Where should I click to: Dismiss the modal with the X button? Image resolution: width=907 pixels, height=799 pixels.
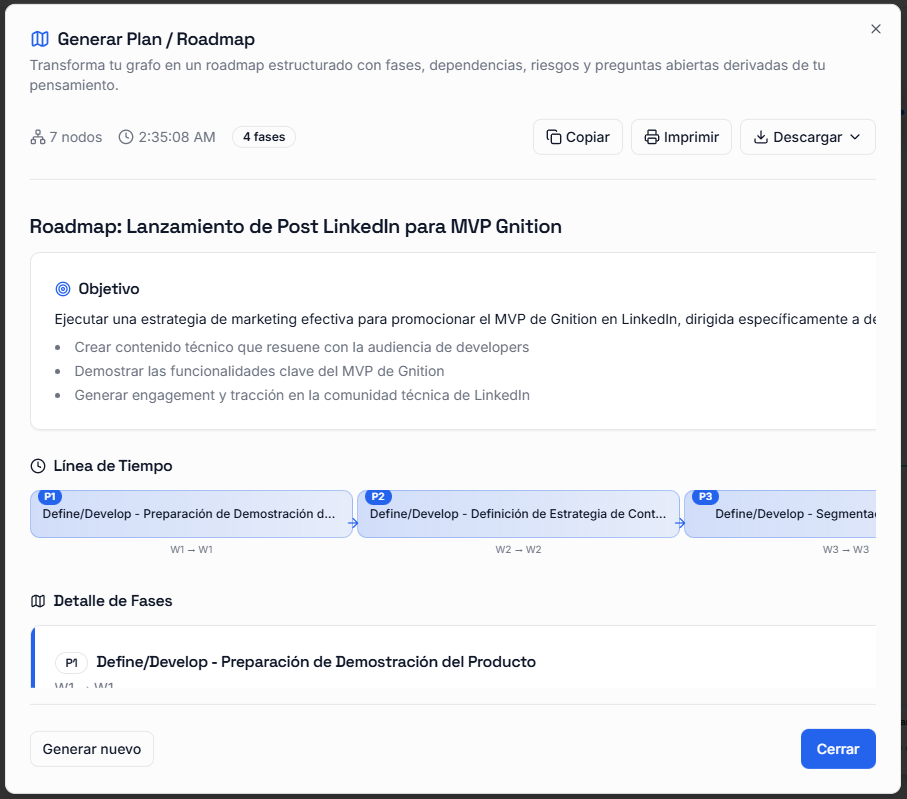876,29
